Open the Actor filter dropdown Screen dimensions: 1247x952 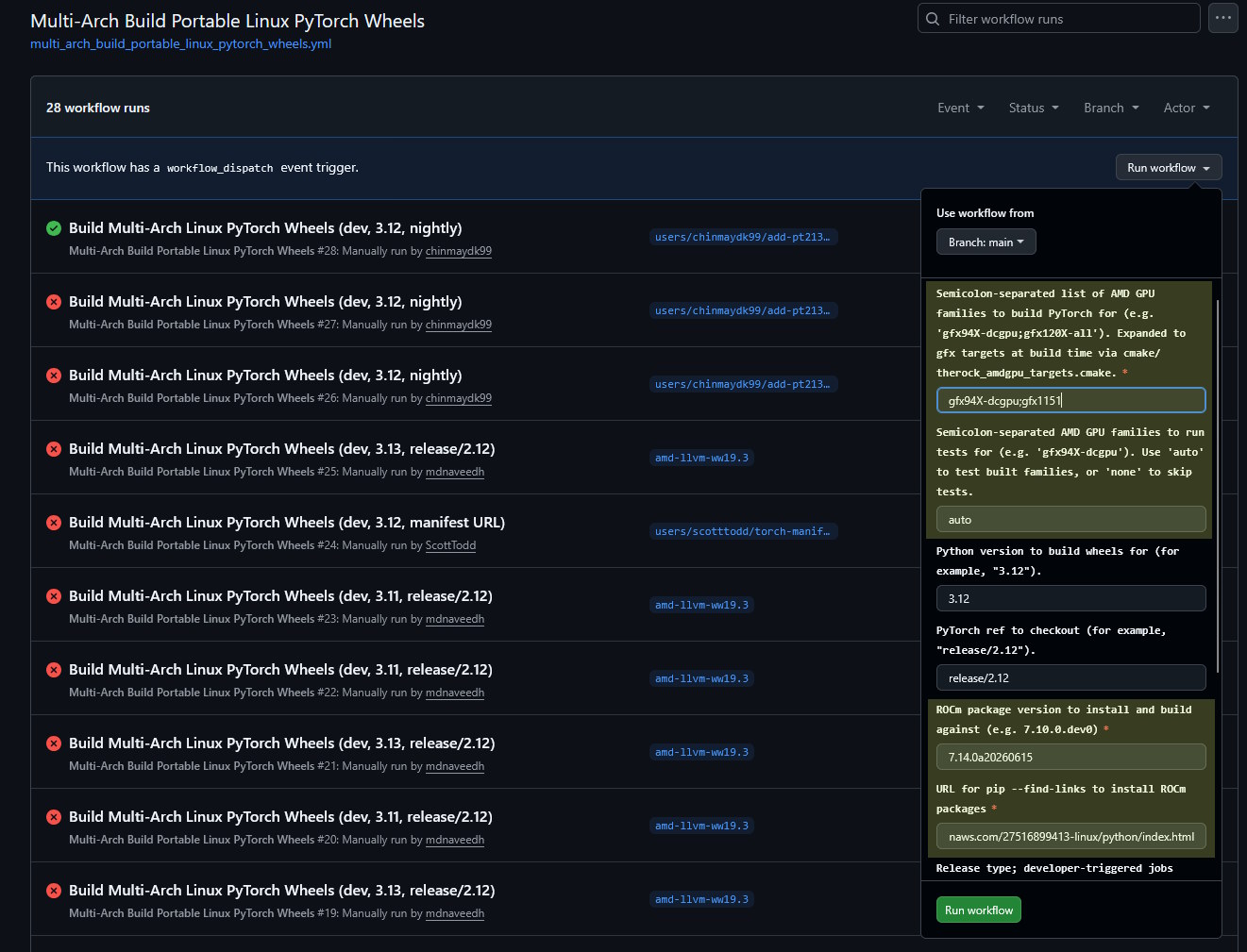pyautogui.click(x=1187, y=108)
